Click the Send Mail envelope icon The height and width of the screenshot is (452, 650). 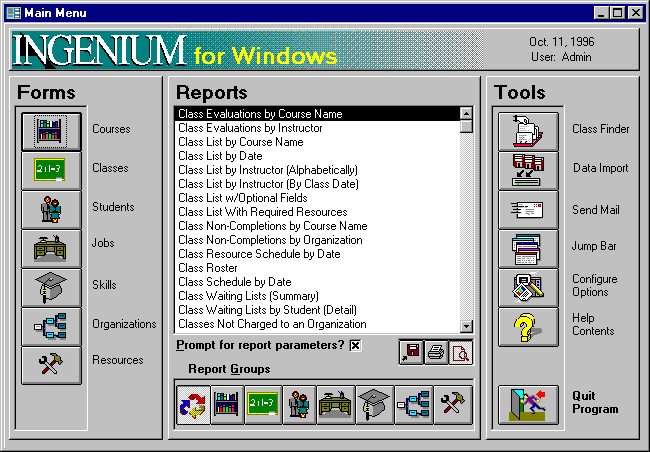click(528, 210)
